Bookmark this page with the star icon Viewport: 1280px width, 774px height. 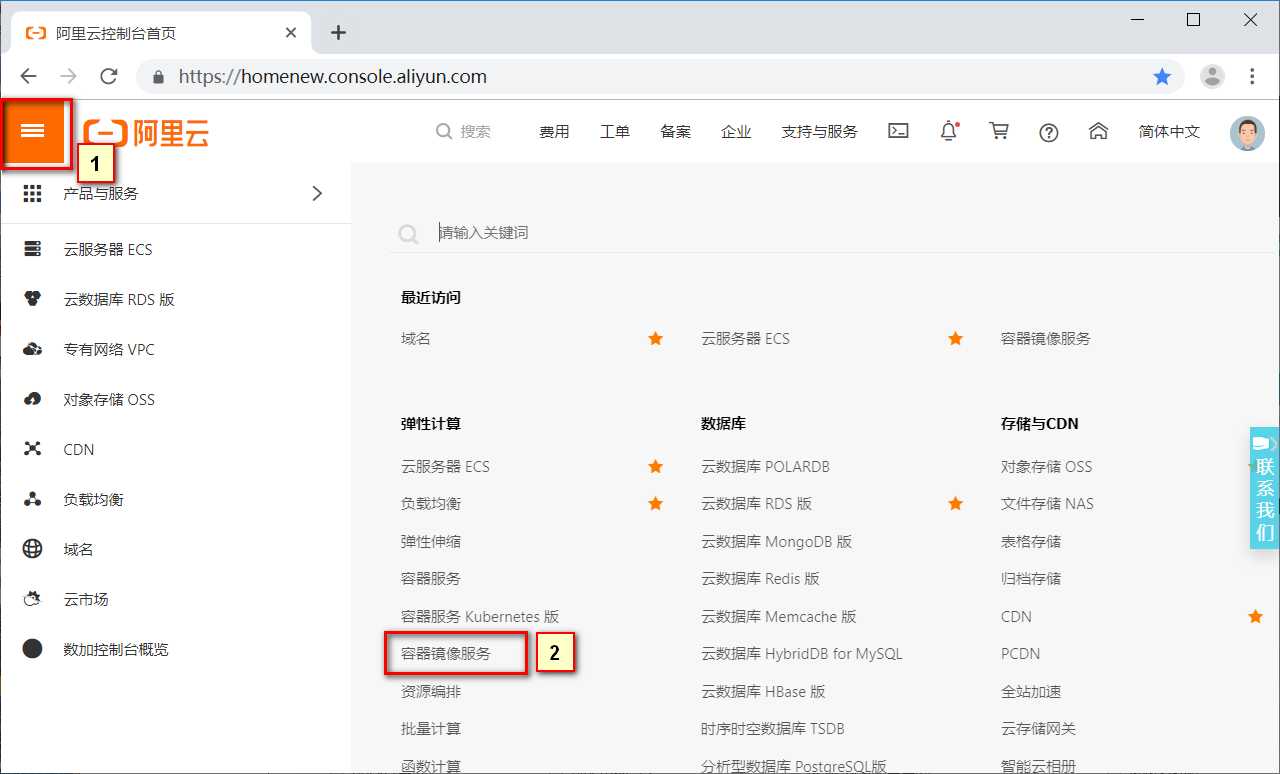[1162, 76]
